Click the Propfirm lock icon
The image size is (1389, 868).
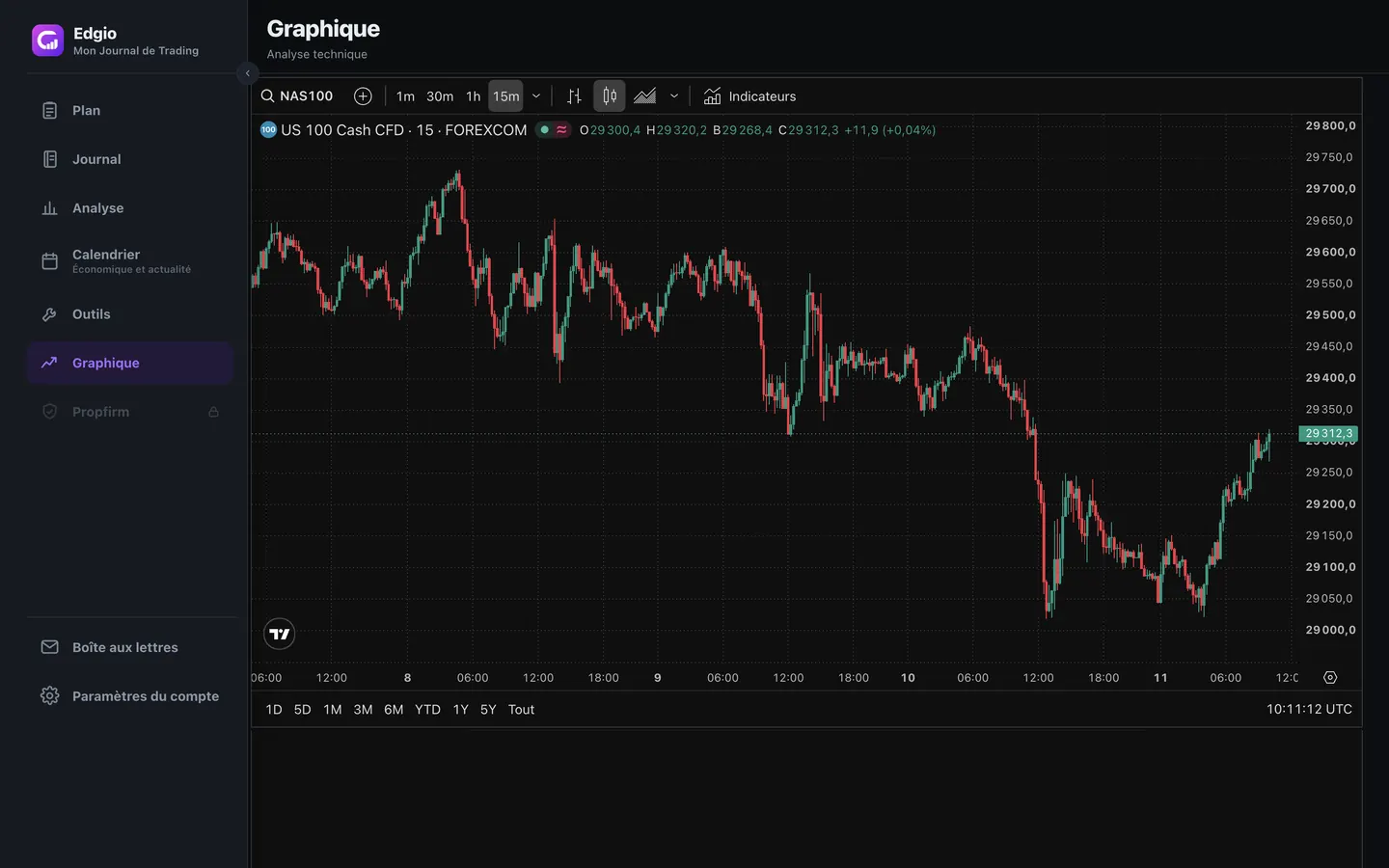click(x=213, y=412)
